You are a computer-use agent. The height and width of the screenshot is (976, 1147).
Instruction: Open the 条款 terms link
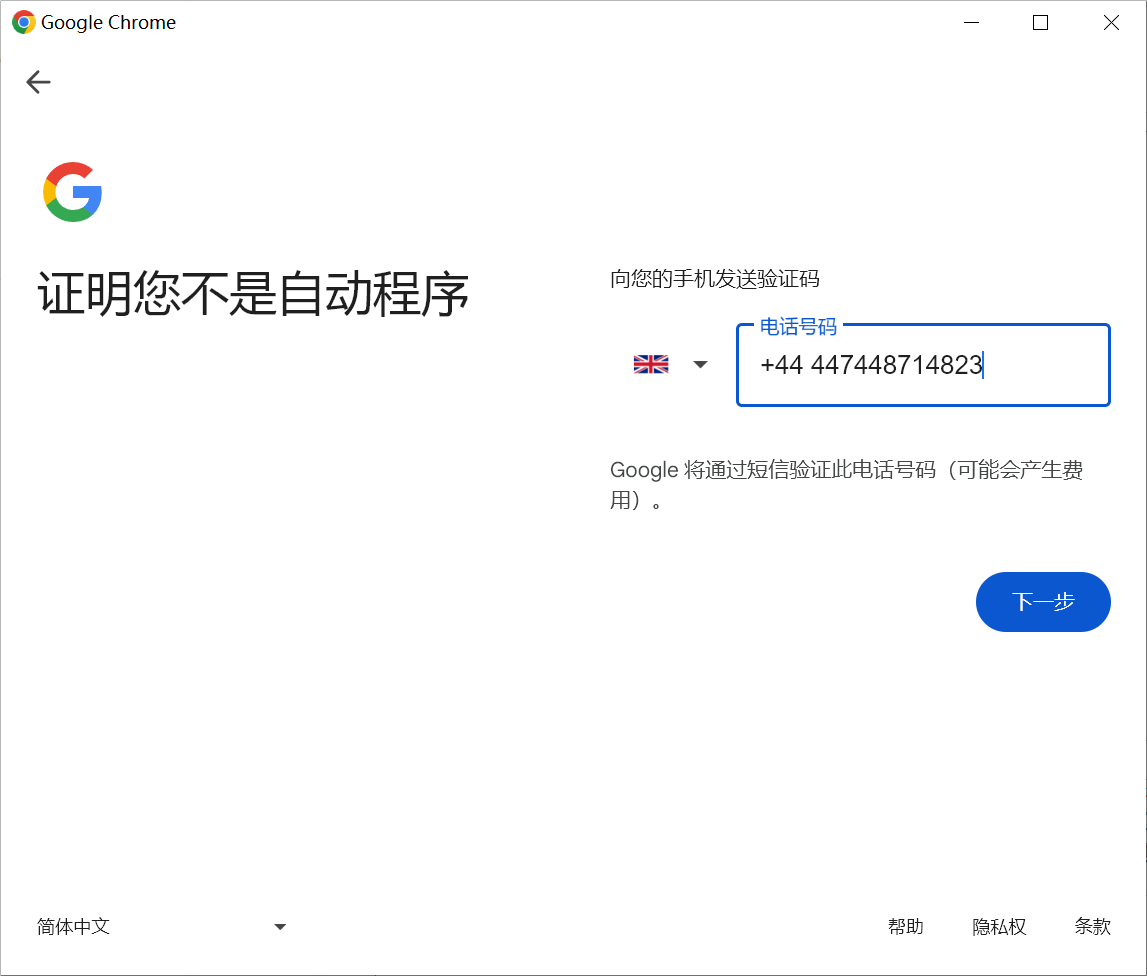(x=1093, y=927)
